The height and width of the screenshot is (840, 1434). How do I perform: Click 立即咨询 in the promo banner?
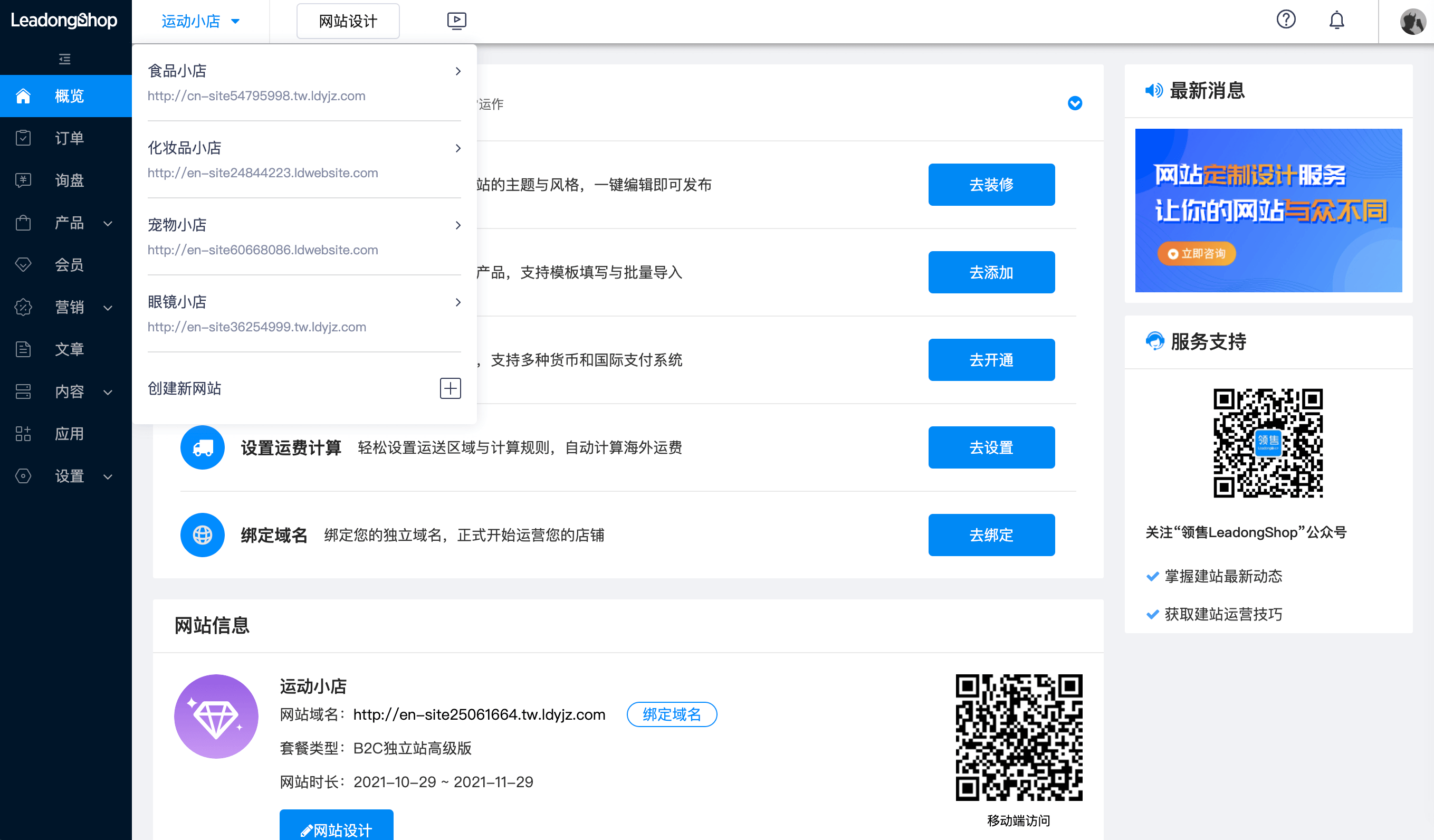coord(1196,254)
